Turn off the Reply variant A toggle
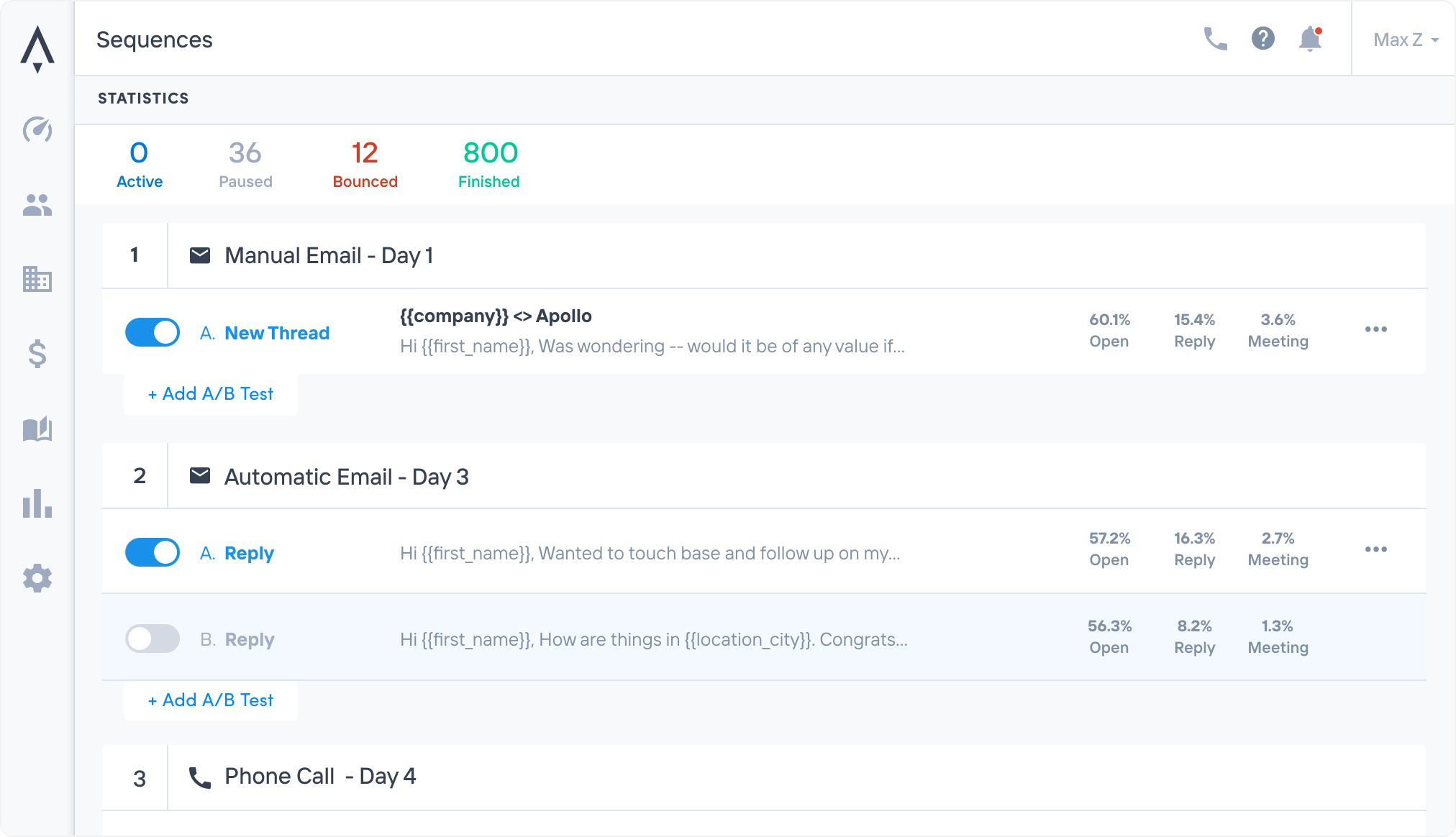The width and height of the screenshot is (1456, 837). click(x=152, y=552)
